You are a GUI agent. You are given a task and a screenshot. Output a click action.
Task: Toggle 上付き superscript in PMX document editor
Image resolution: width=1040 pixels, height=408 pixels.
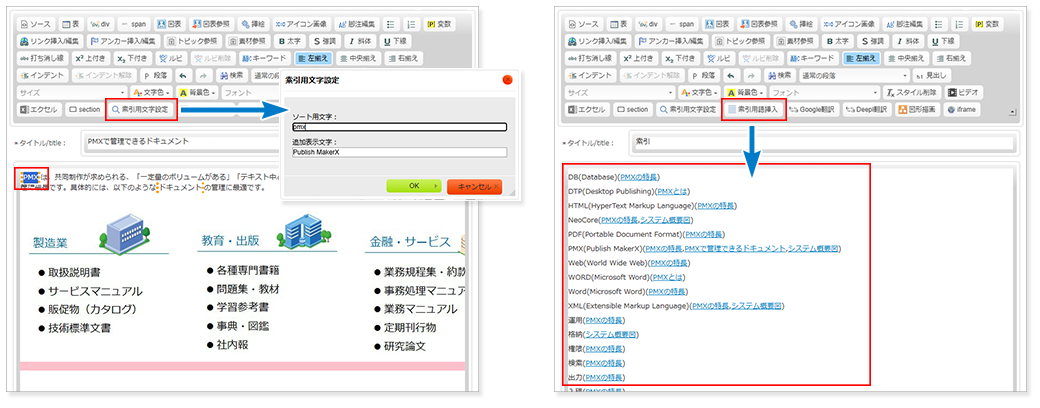click(90, 58)
